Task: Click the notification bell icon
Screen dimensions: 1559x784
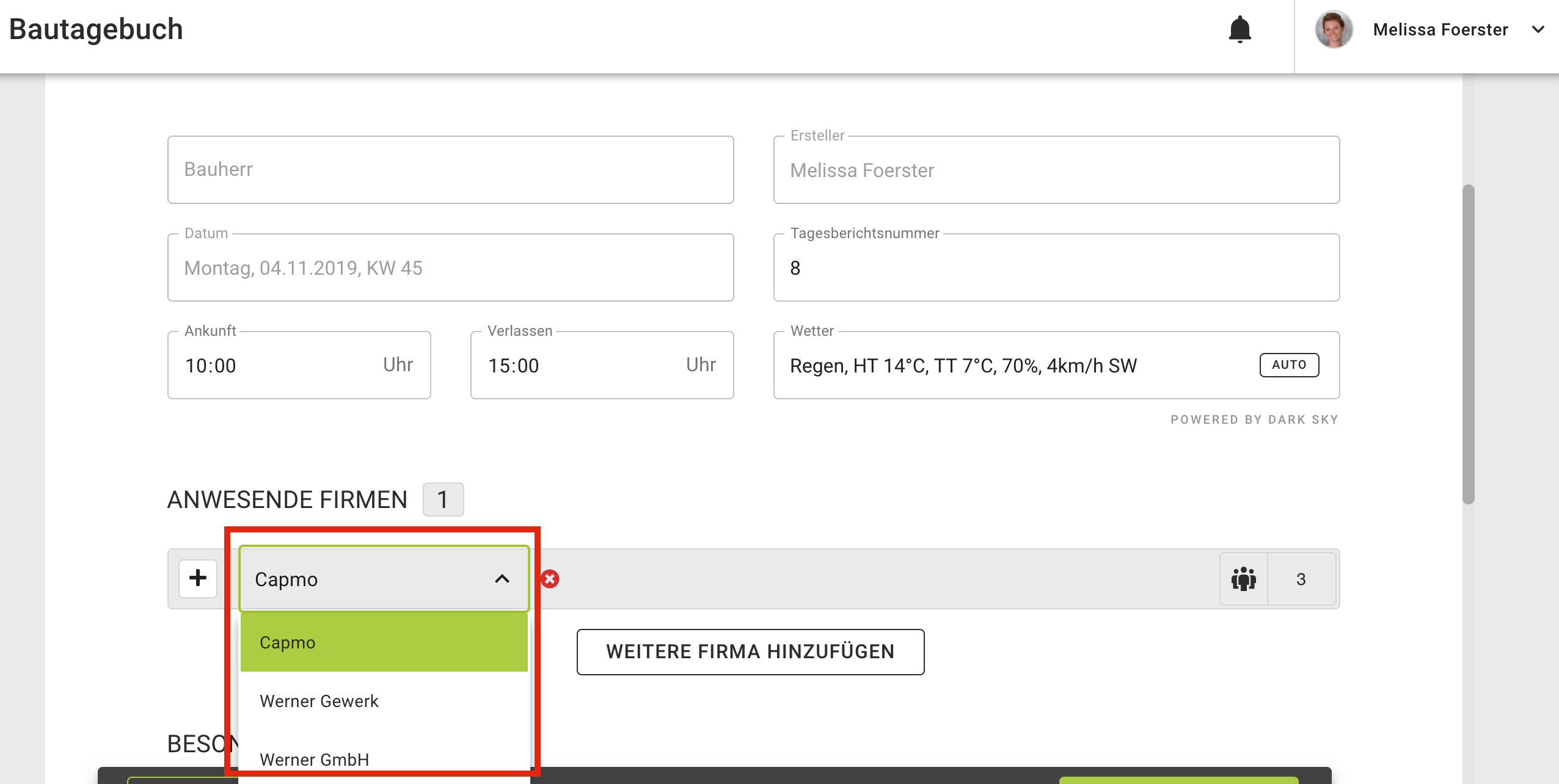Action: pos(1240,29)
